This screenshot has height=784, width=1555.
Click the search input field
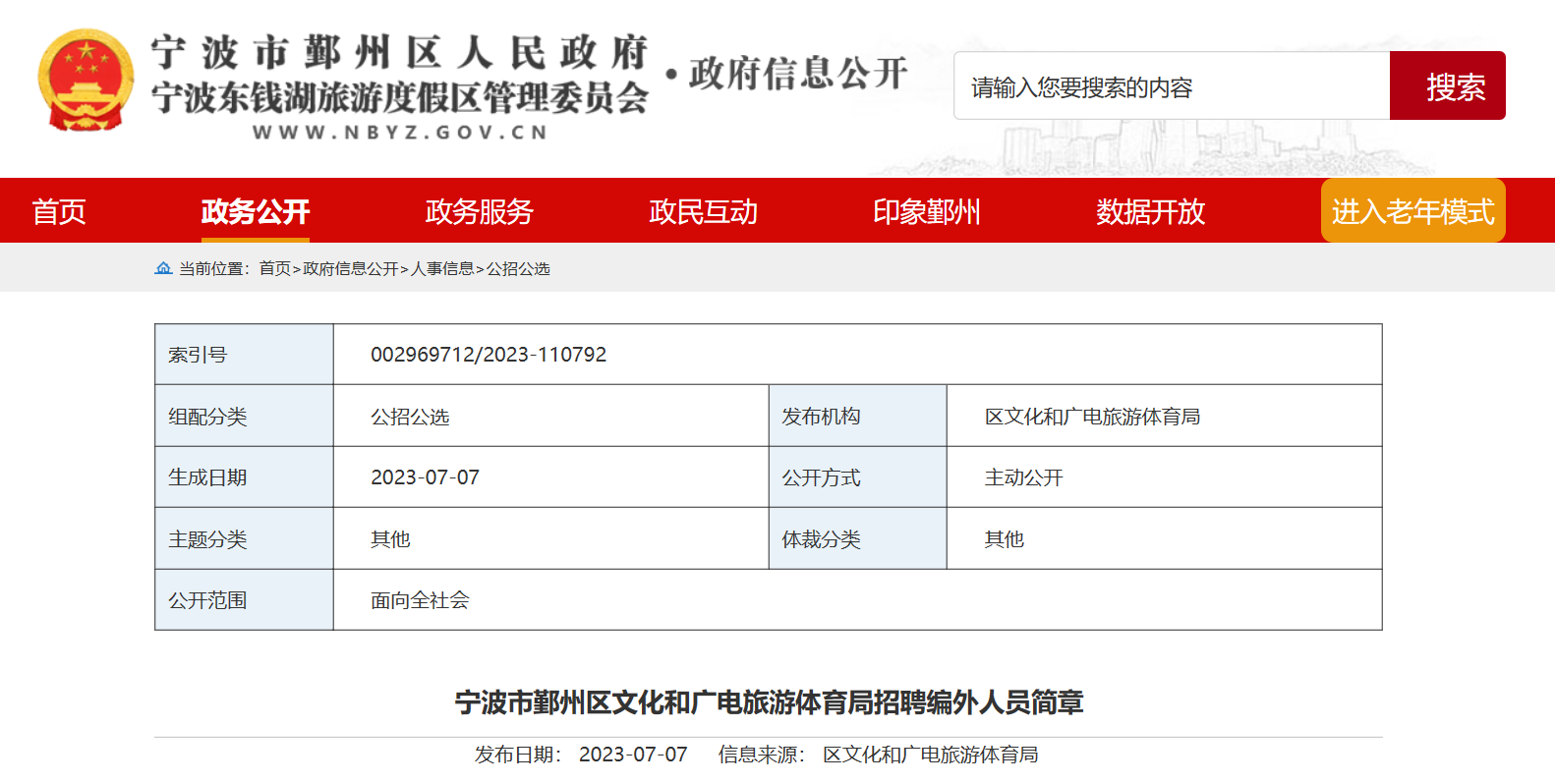pyautogui.click(x=1172, y=86)
